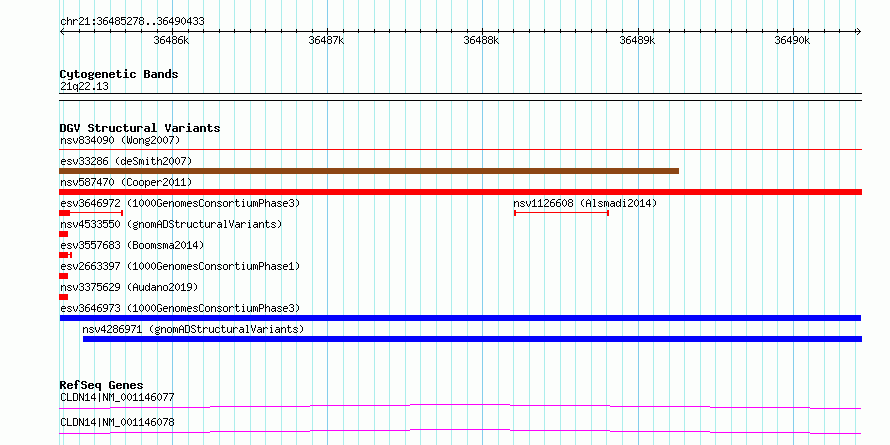Open variant nsv834090 (Wong2007) label
Viewport: 890px width, 445px height.
pyautogui.click(x=120, y=140)
